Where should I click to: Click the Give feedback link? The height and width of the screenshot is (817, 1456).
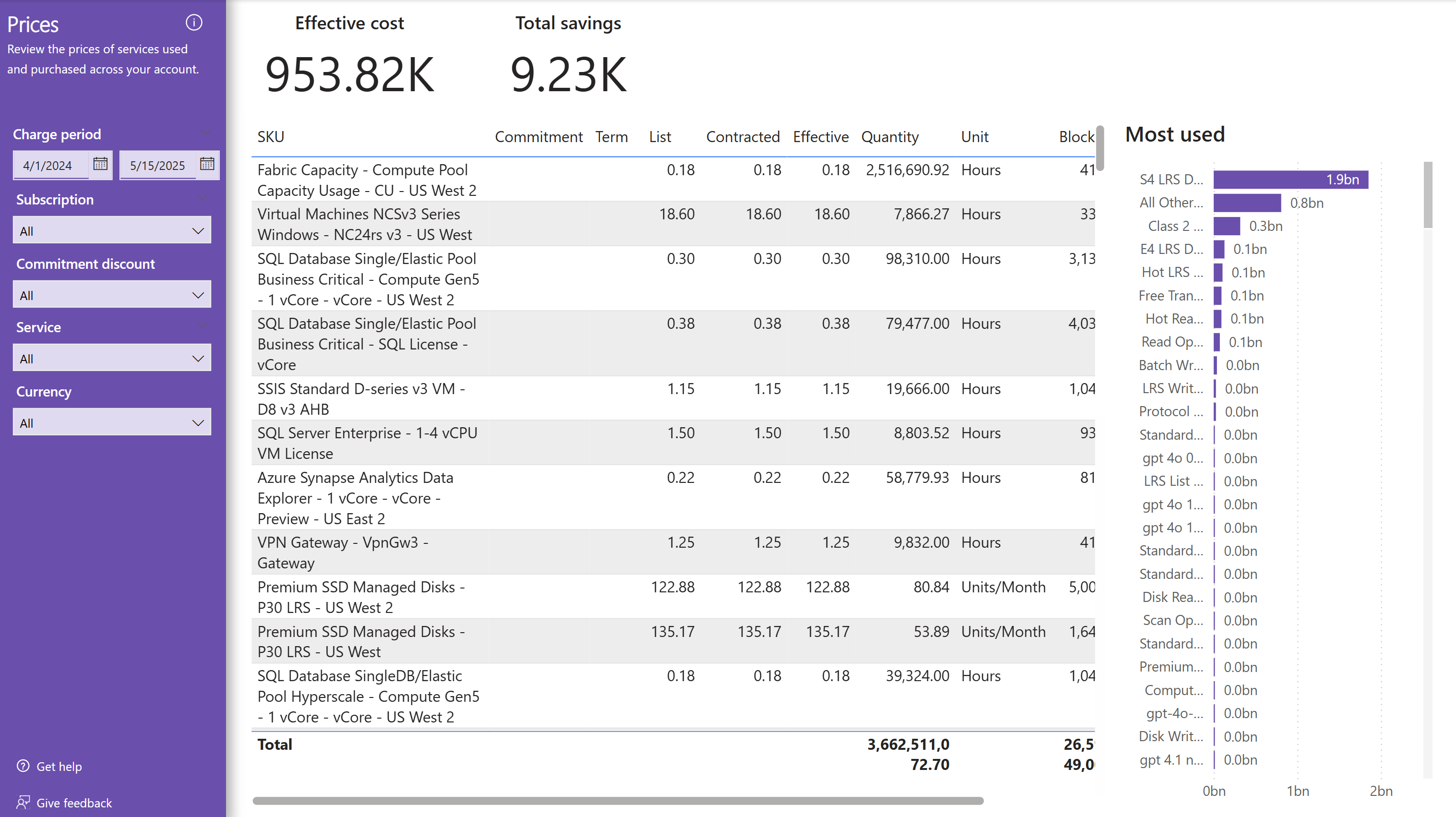74,802
